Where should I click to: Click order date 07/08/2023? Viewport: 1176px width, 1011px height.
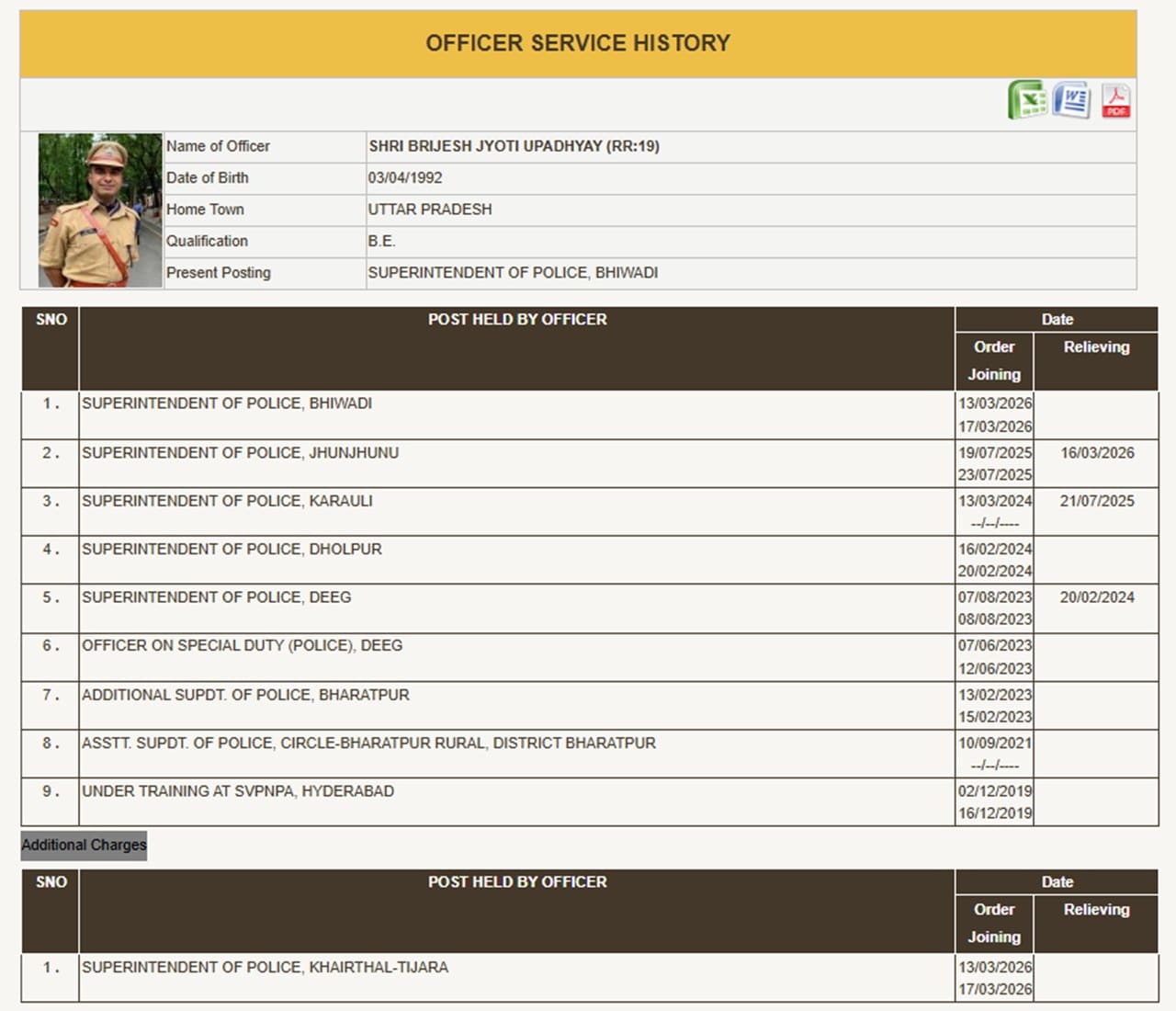(995, 597)
